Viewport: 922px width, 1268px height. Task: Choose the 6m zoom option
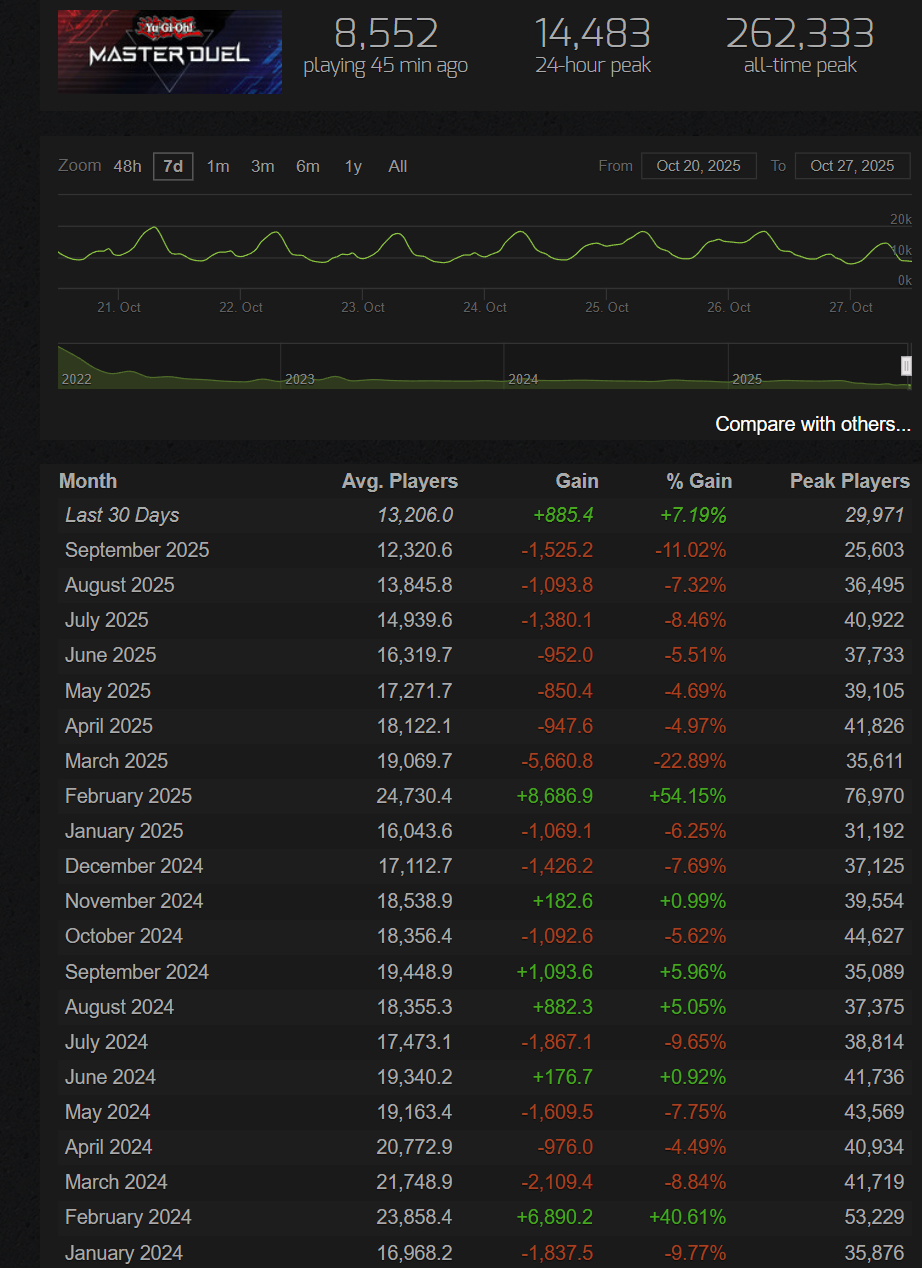point(308,166)
